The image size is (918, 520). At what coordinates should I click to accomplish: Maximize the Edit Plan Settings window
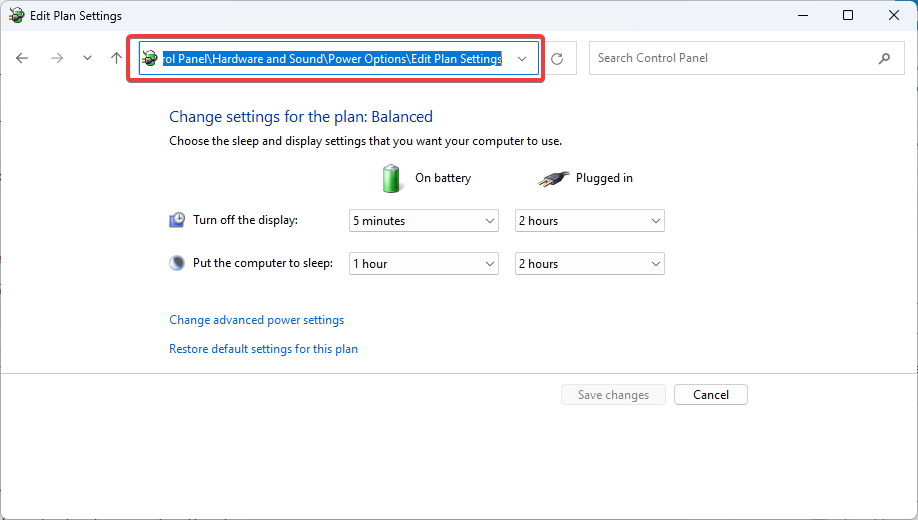tap(848, 15)
